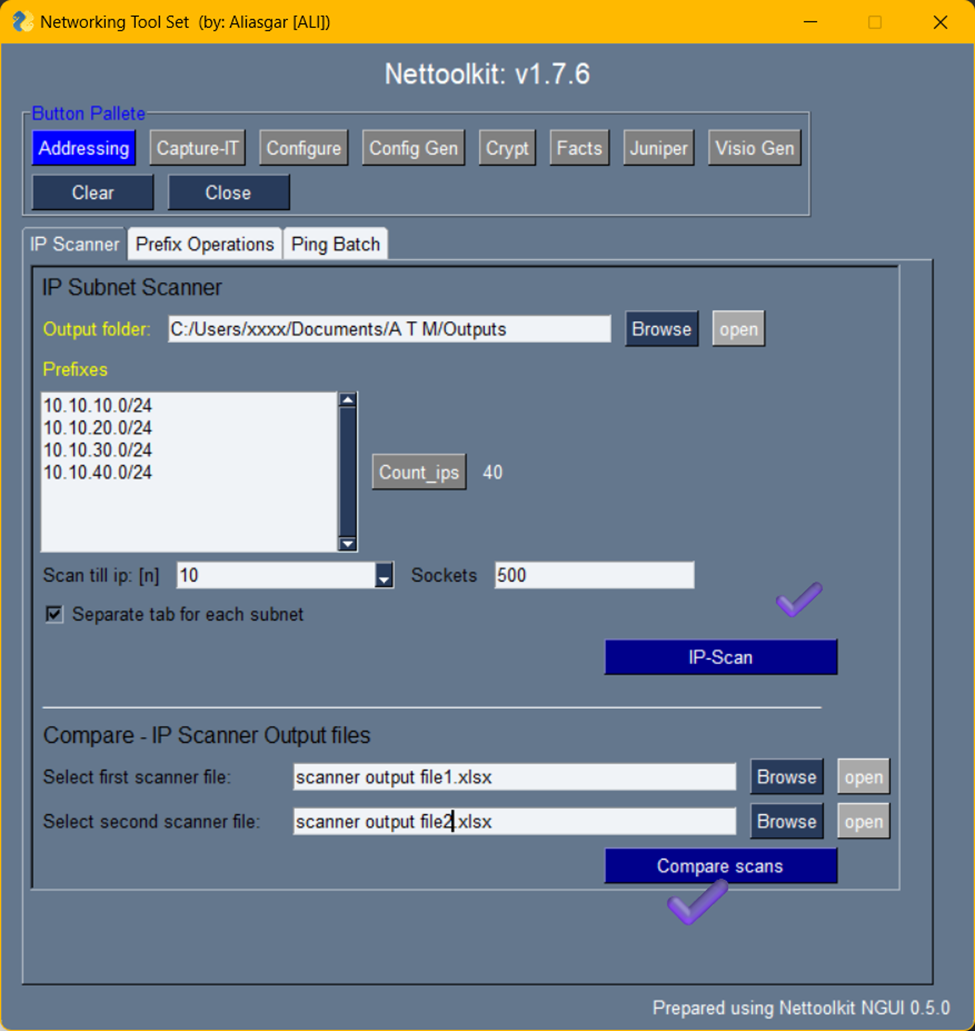Image resolution: width=975 pixels, height=1031 pixels.
Task: Minimize the Networking Tool Set window
Action: tap(811, 22)
